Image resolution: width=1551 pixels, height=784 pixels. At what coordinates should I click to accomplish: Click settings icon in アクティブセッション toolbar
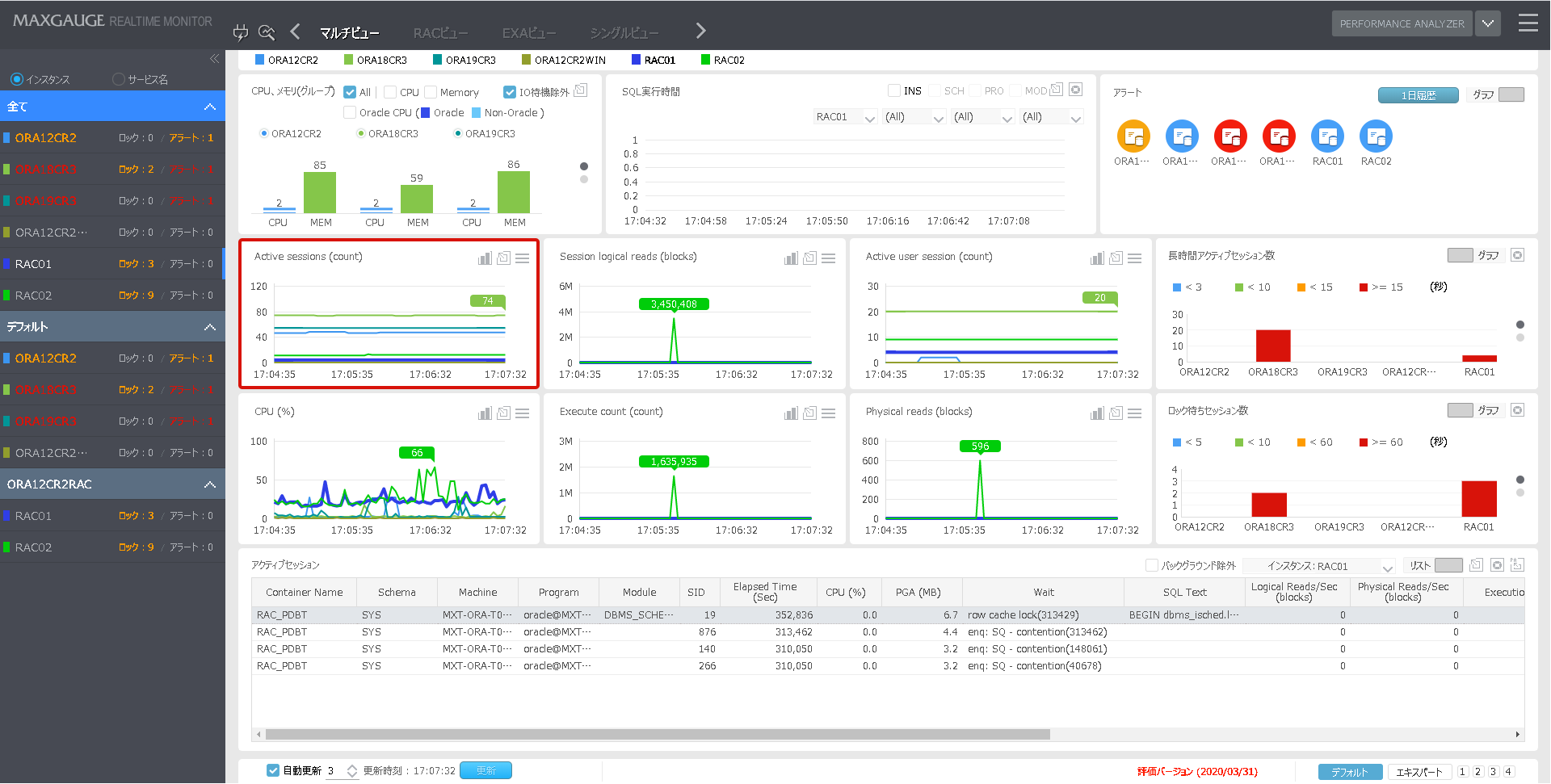[x=1497, y=565]
